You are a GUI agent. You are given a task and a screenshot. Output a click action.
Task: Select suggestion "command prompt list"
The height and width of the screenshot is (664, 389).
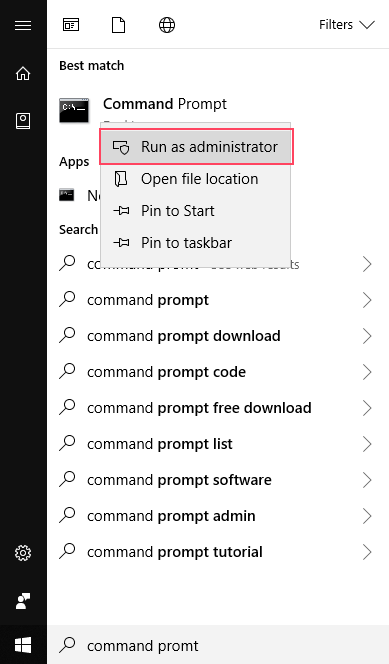(x=160, y=444)
